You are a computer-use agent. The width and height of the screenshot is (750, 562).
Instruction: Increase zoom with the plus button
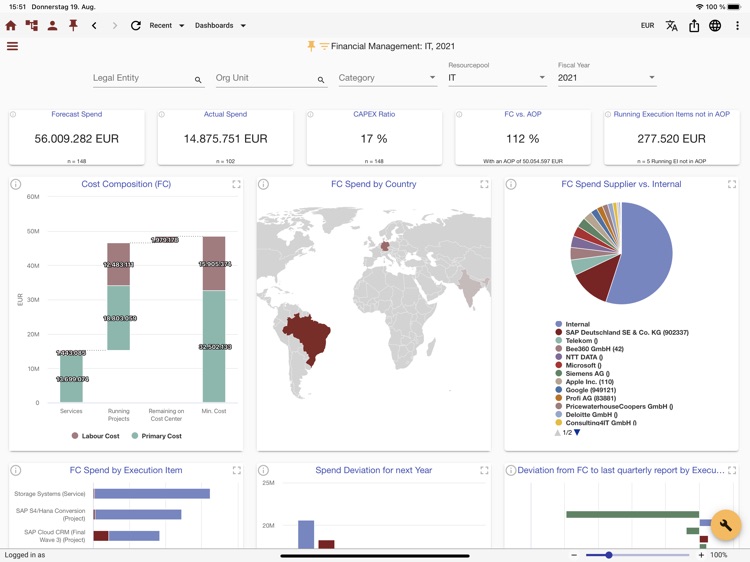coord(701,555)
